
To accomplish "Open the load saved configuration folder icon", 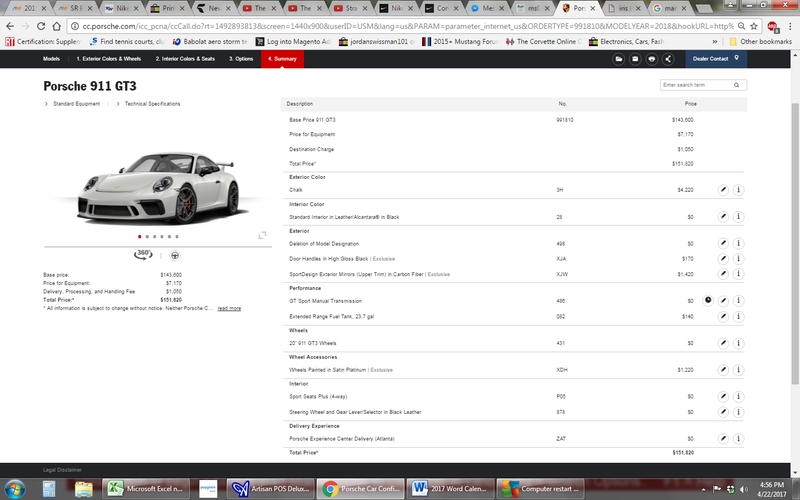I will pyautogui.click(x=618, y=59).
